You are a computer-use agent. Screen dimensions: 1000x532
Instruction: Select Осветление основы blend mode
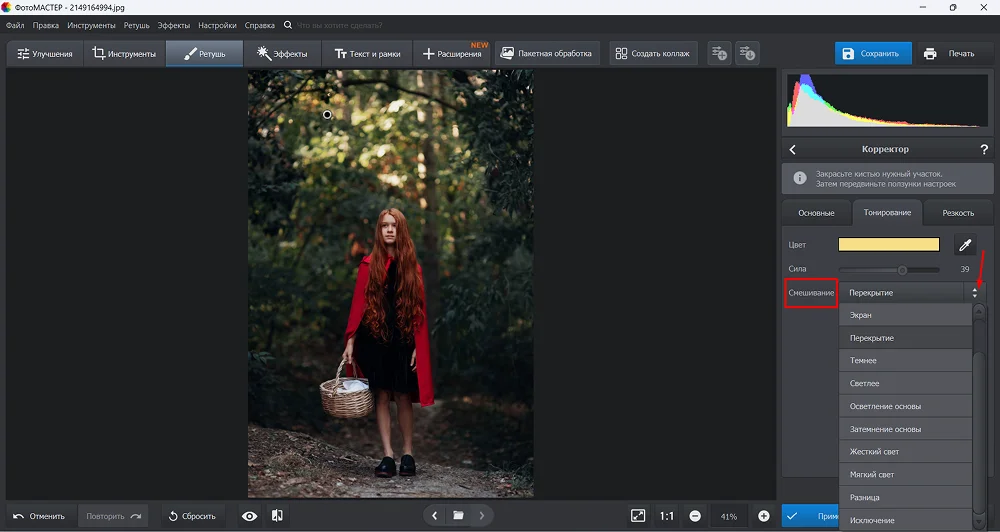[905, 406]
